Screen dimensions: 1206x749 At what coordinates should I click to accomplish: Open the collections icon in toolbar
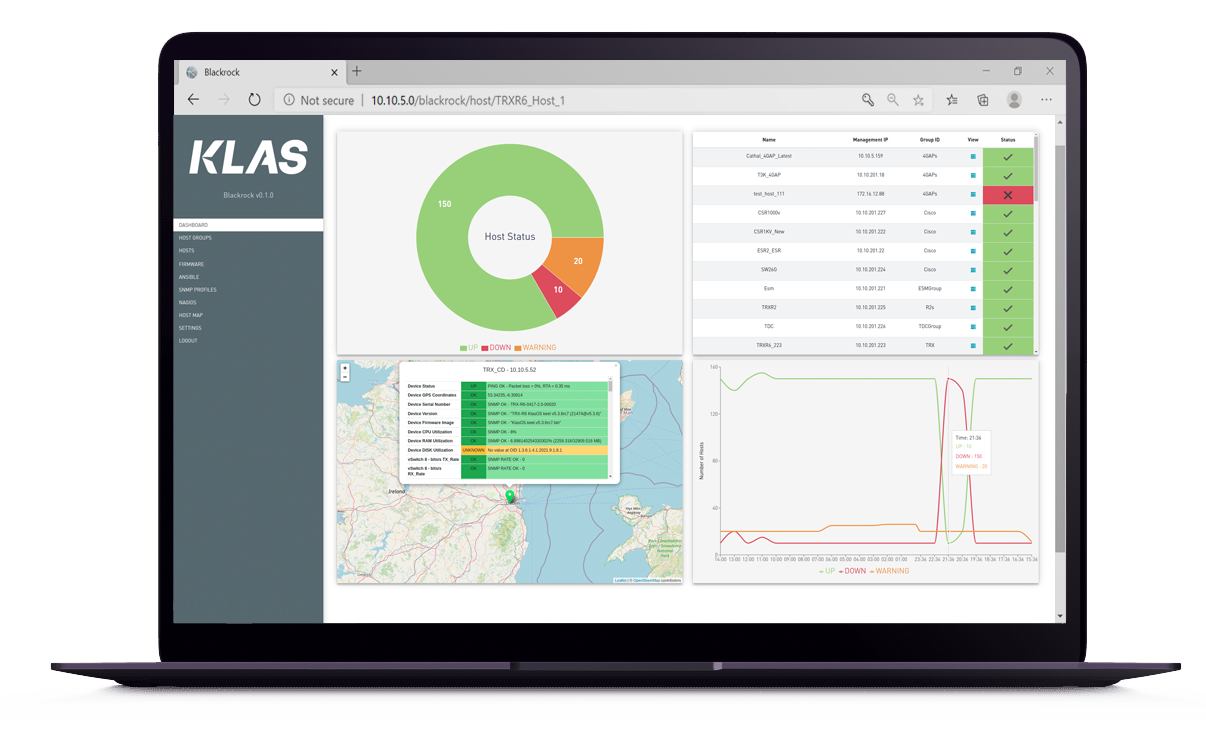(983, 100)
